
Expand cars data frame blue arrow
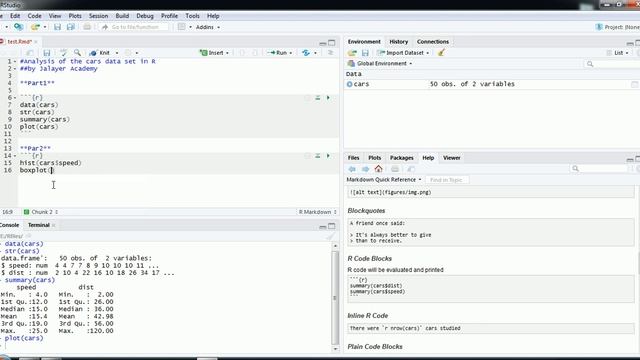pos(349,84)
